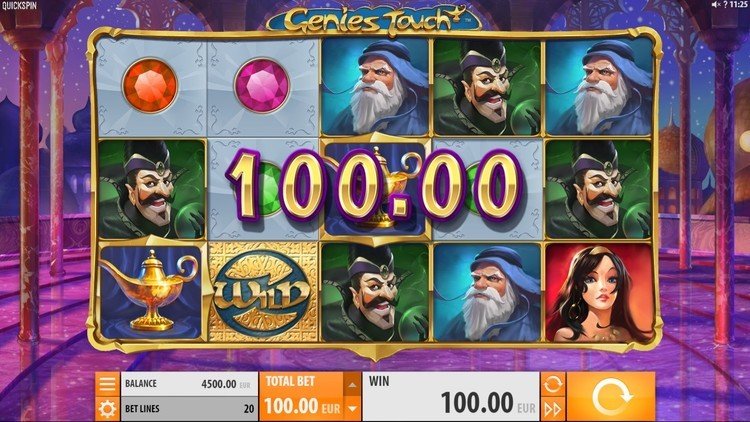Screen dimensions: 750x422
Task: Click the Win amount display
Action: point(451,397)
